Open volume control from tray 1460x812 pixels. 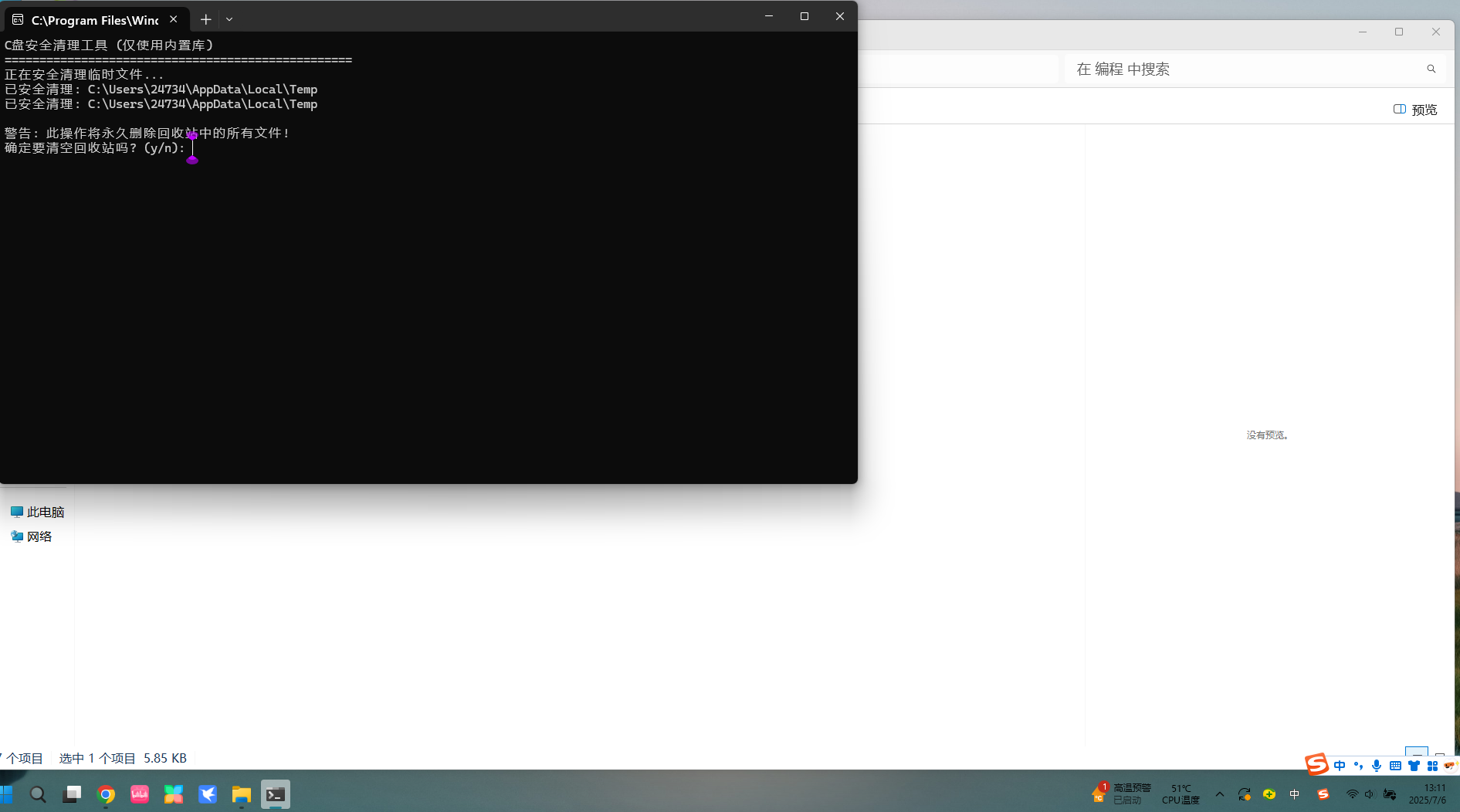(1369, 794)
